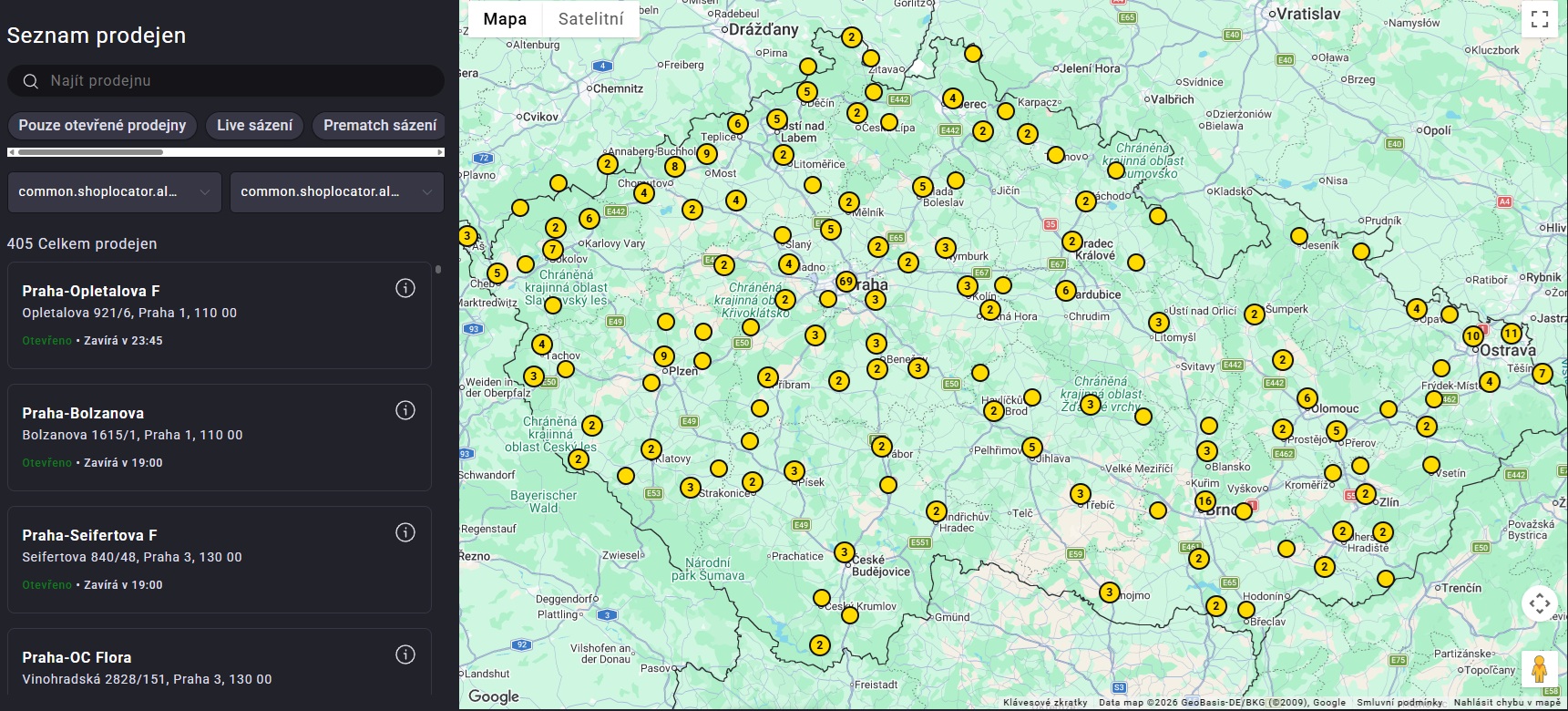The image size is (1568, 711).
Task: Toggle Live sázení filter
Action: [255, 125]
